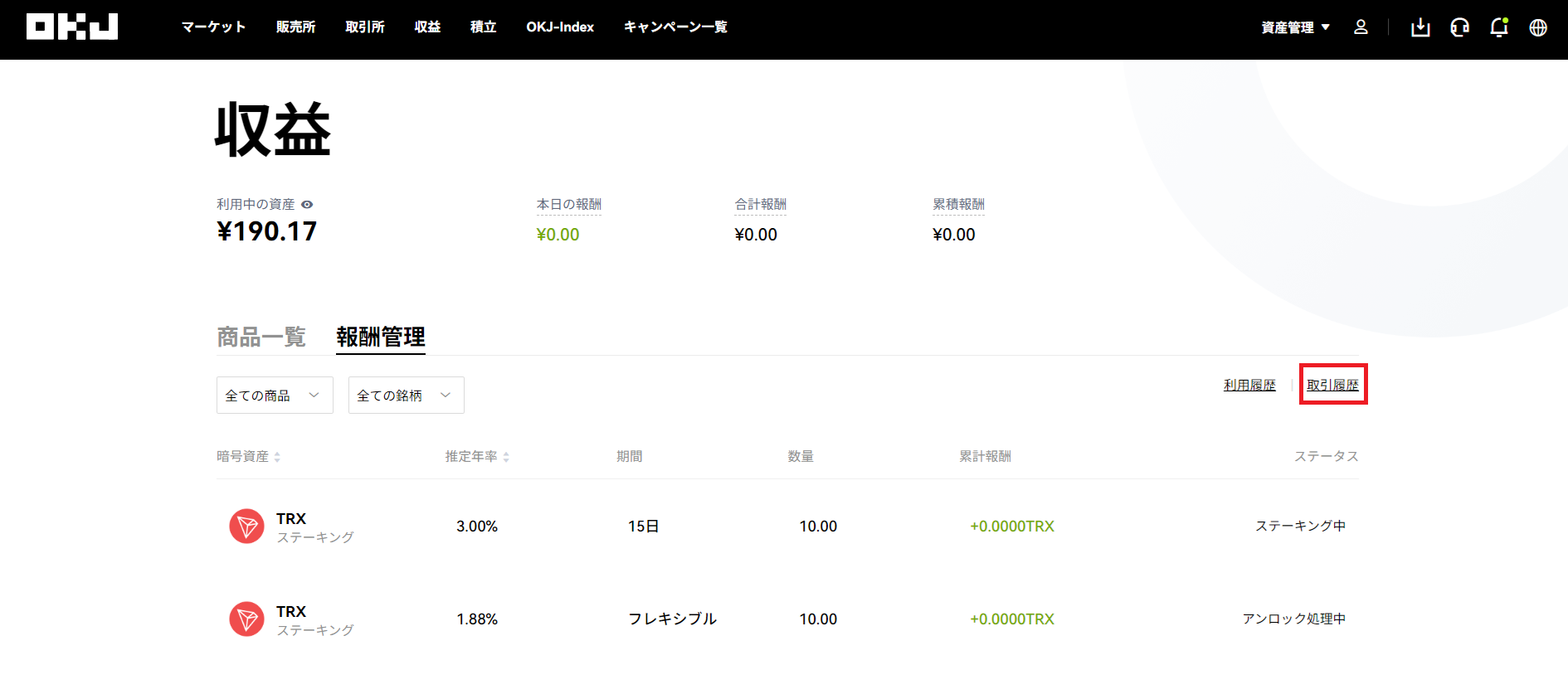Image resolution: width=1568 pixels, height=699 pixels.
Task: Open the headset support icon
Action: (x=1459, y=27)
